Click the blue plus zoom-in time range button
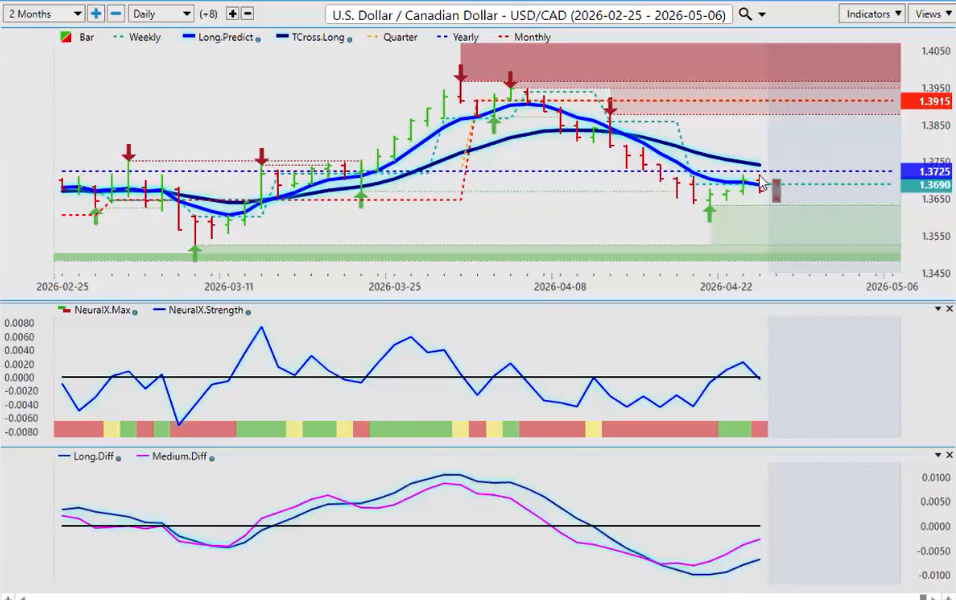956x600 pixels. click(96, 14)
